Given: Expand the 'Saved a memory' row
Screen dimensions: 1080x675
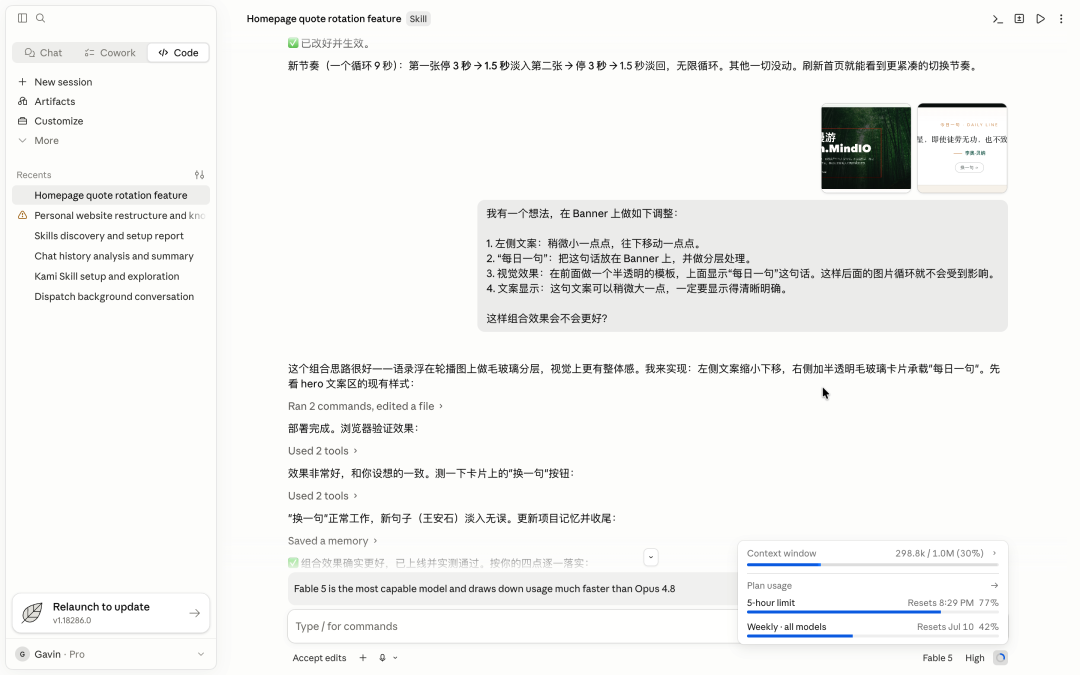Looking at the screenshot, I should click(x=333, y=541).
